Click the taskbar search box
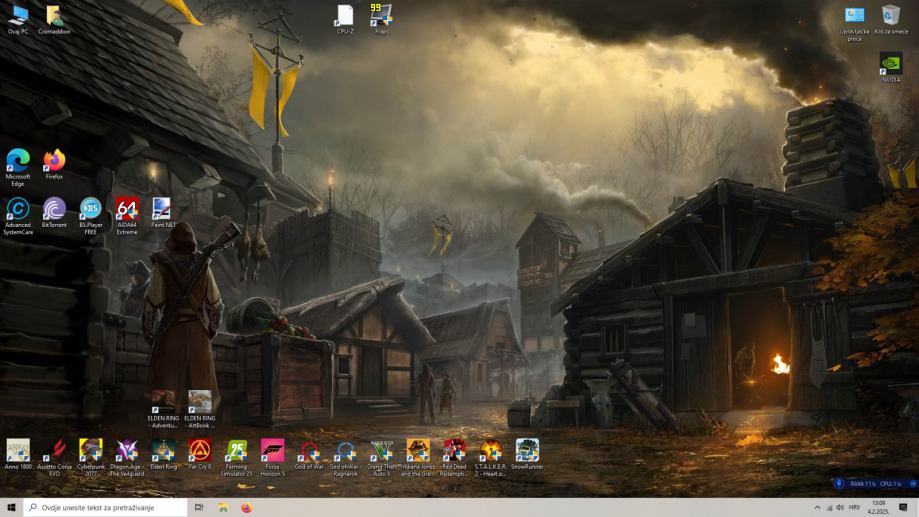The image size is (919, 517). pyautogui.click(x=105, y=508)
